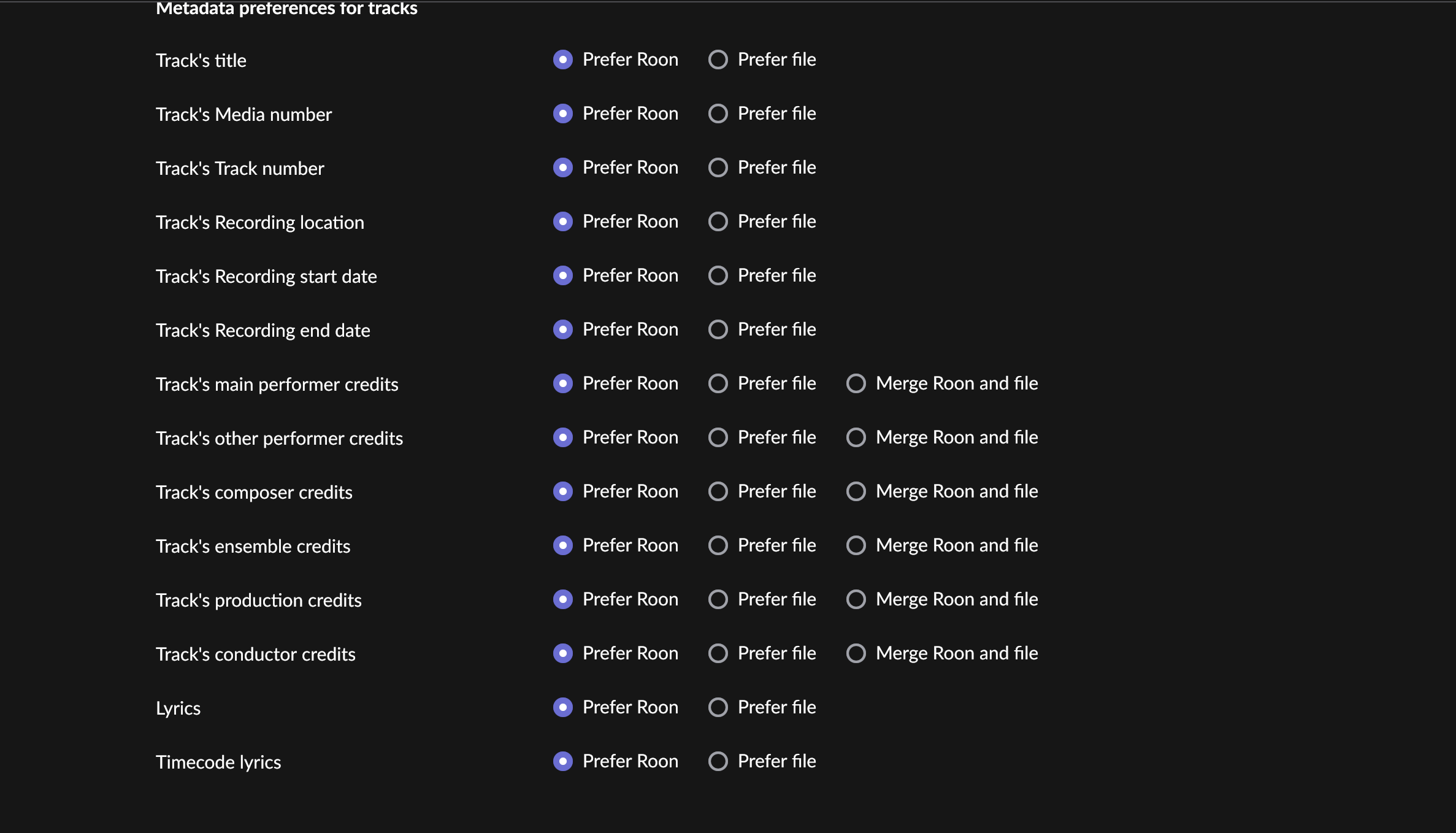Select Prefer file for Track's title
Viewport: 1456px width, 833px height.
tap(718, 60)
